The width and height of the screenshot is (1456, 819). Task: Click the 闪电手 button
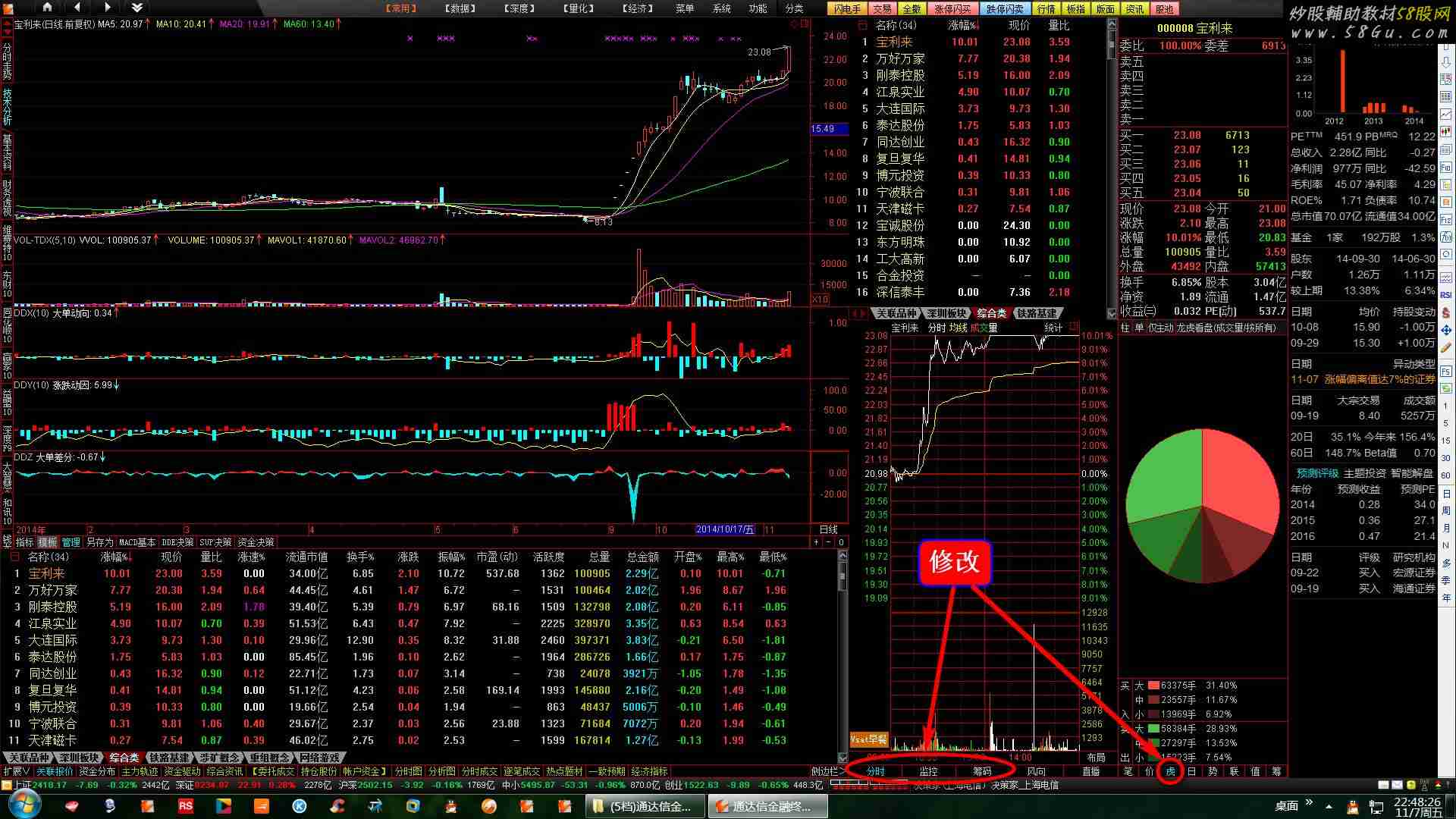(x=847, y=9)
